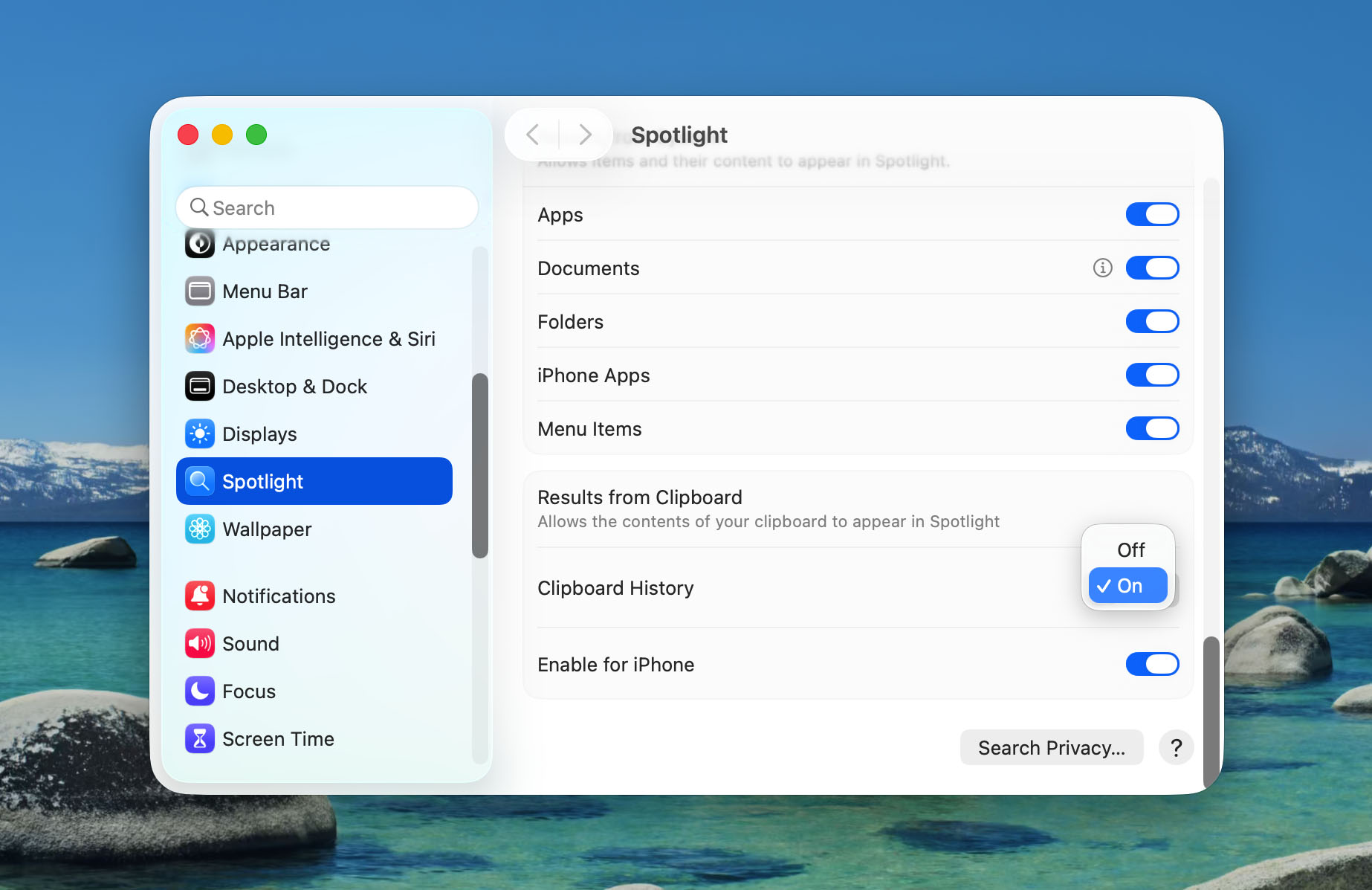Click the Notifications bell icon

click(x=200, y=596)
